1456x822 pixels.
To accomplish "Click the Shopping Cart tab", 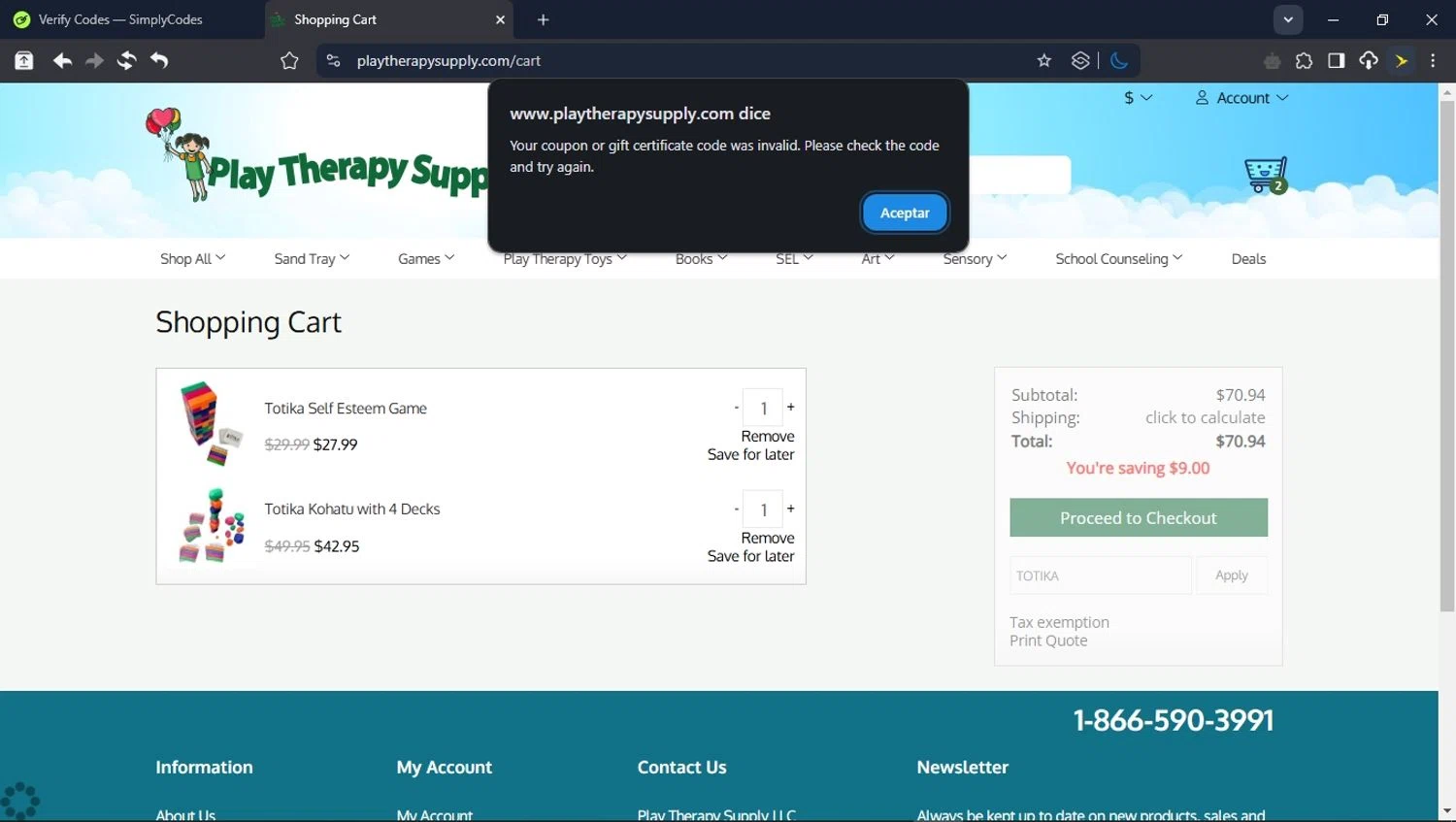I will (388, 19).
